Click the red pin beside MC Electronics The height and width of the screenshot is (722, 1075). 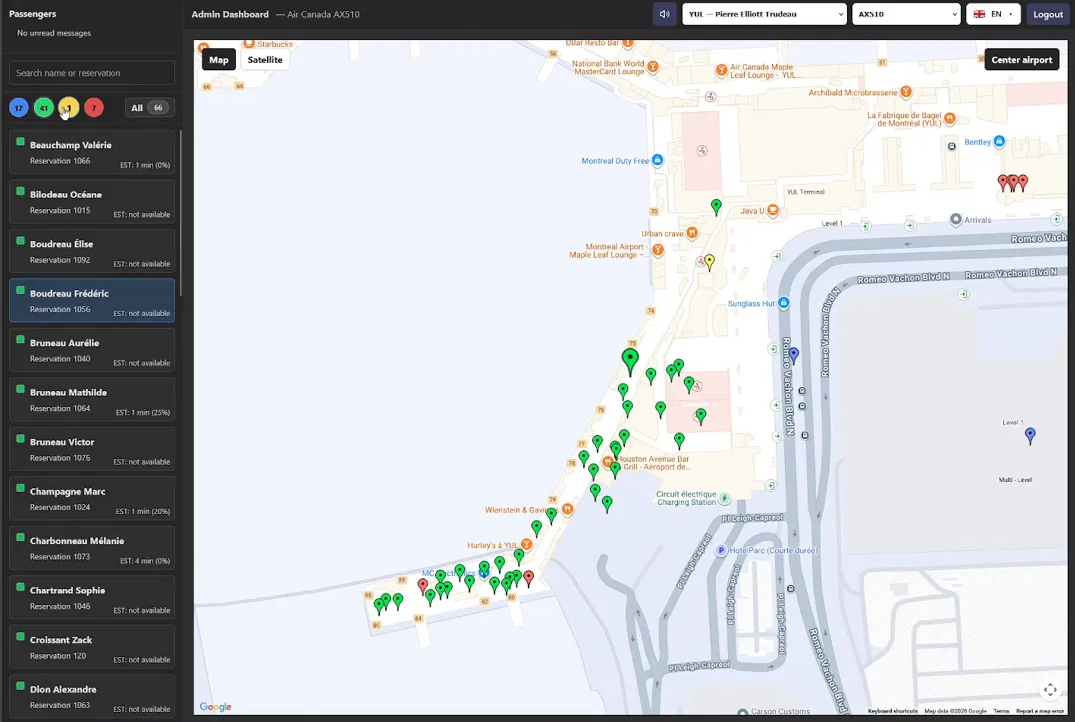(423, 586)
